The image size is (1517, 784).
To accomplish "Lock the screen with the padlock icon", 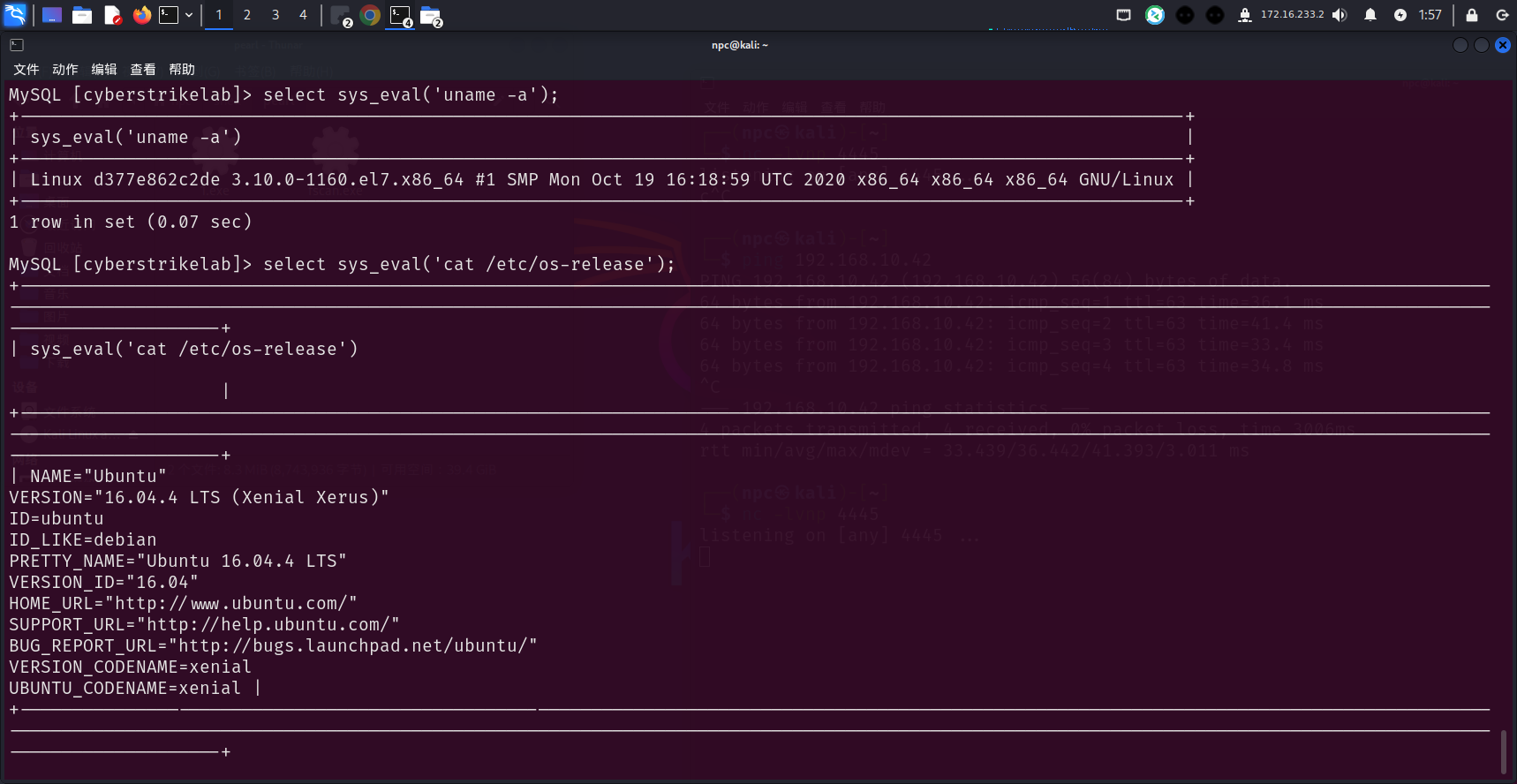I will point(1472,15).
